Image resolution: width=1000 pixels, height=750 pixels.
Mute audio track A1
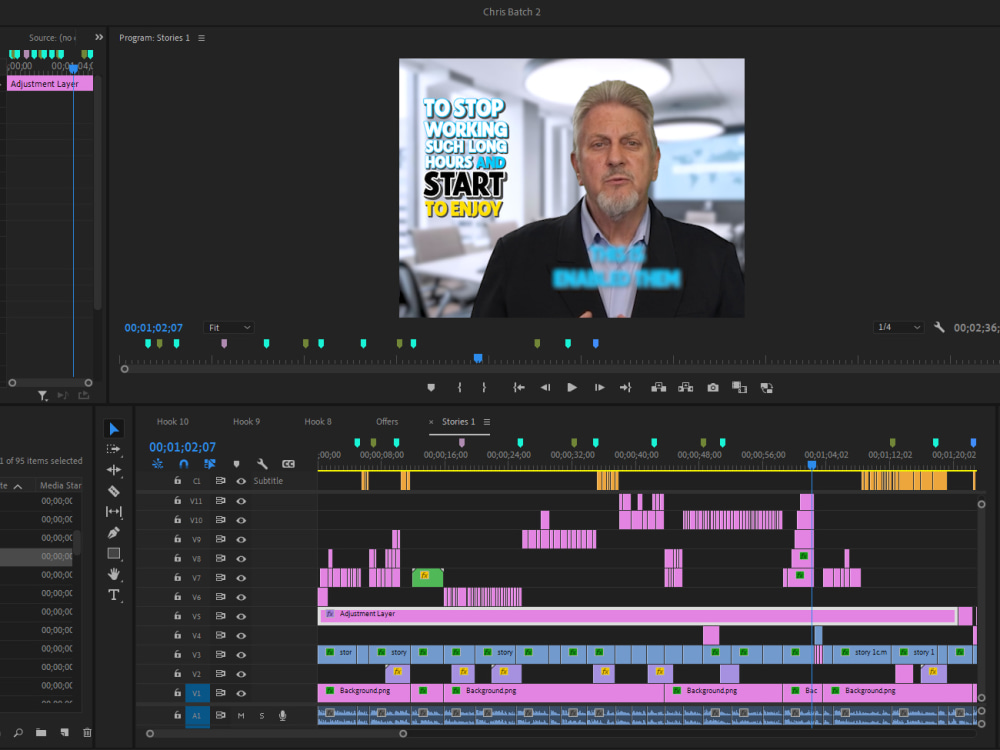pos(241,716)
